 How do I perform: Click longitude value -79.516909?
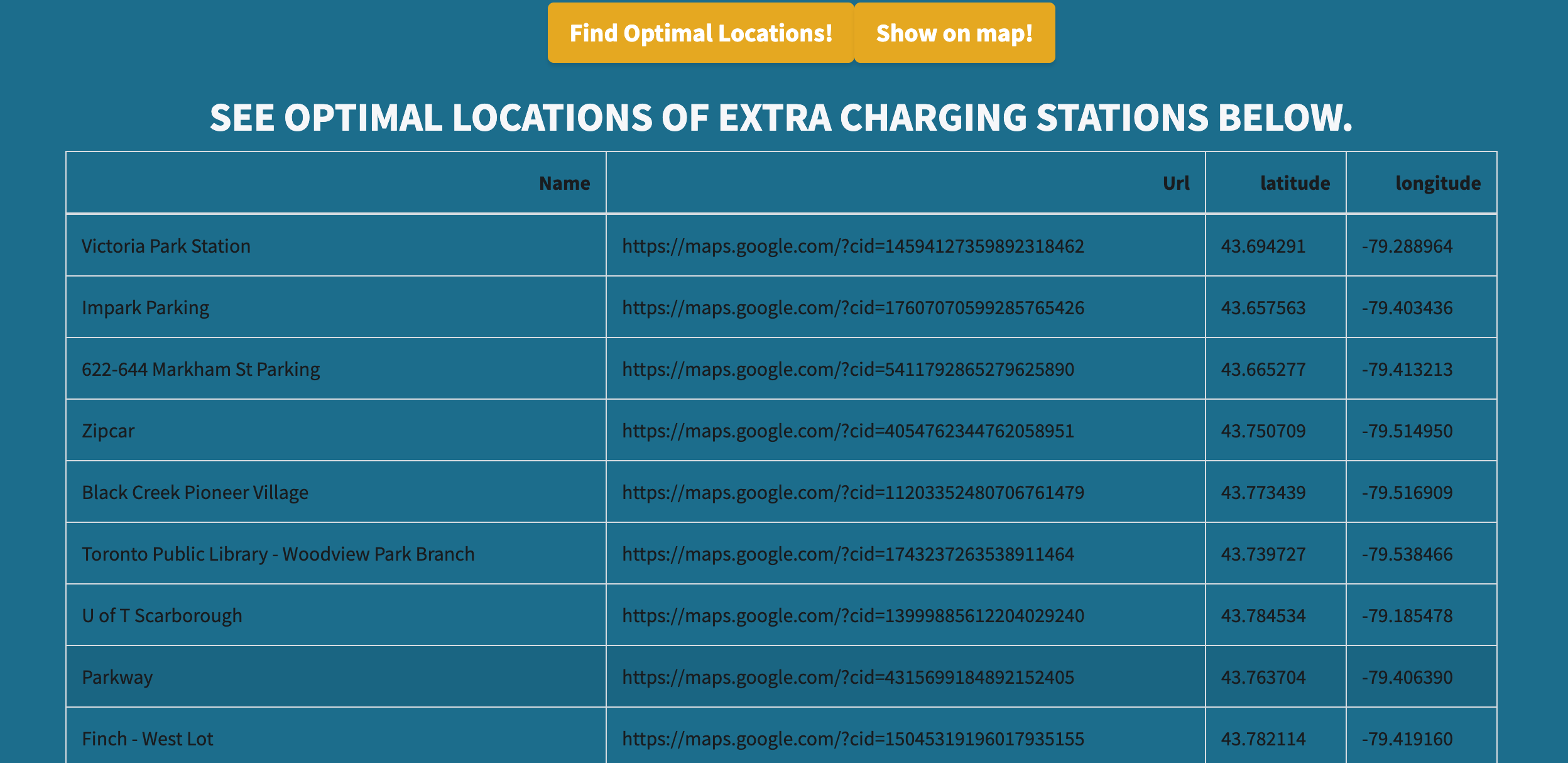click(x=1407, y=492)
